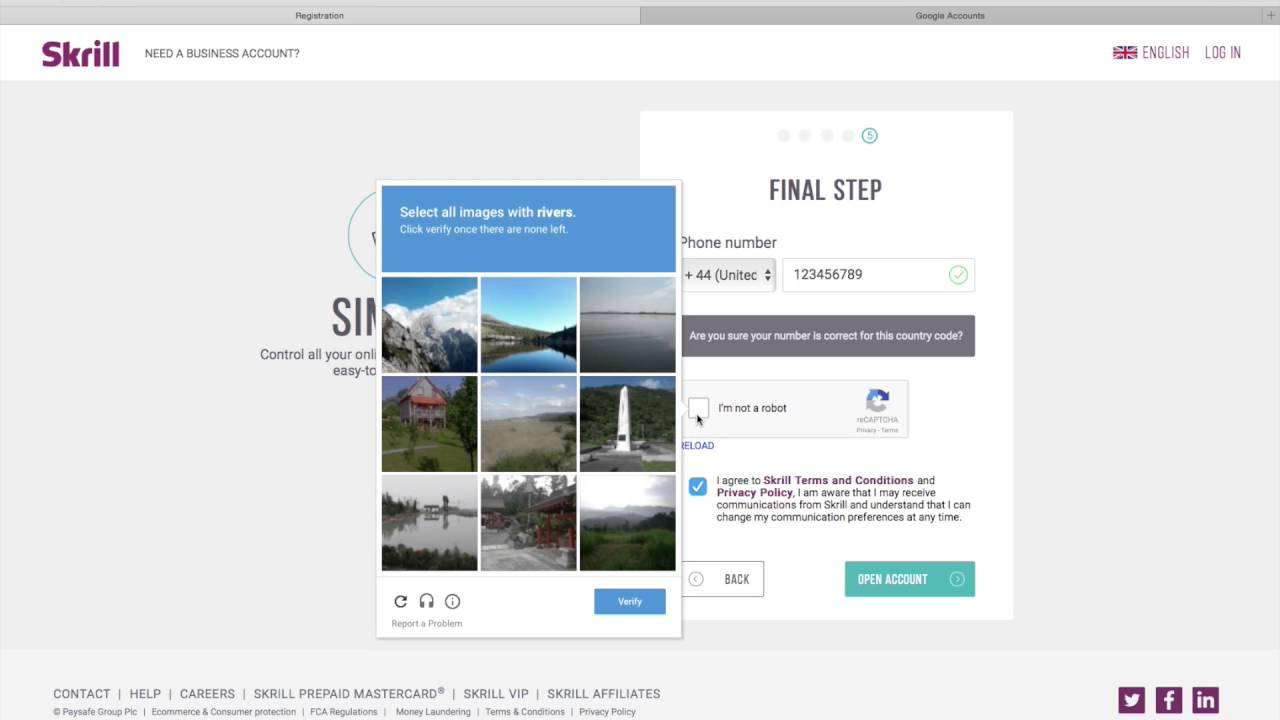Click the OPEN ACCOUNT button
Viewport: 1280px width, 720px height.
(x=910, y=579)
